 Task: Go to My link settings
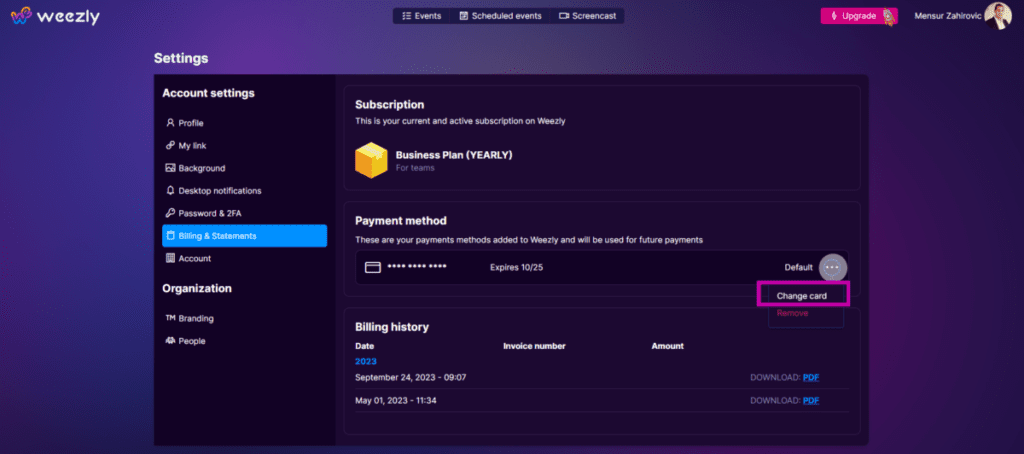click(x=191, y=145)
